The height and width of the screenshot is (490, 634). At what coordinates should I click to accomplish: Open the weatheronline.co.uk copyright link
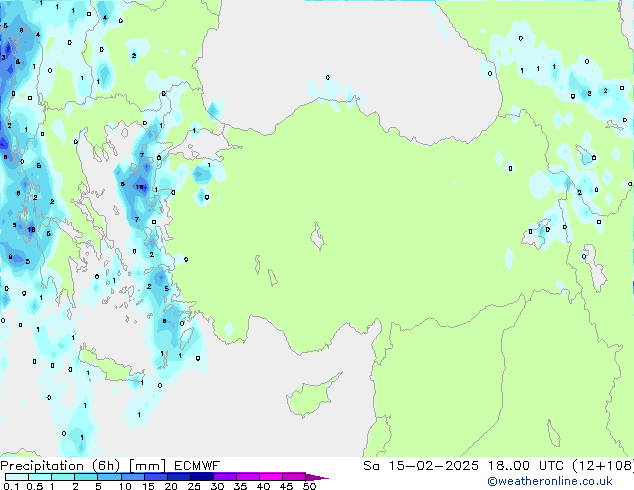pos(550,481)
